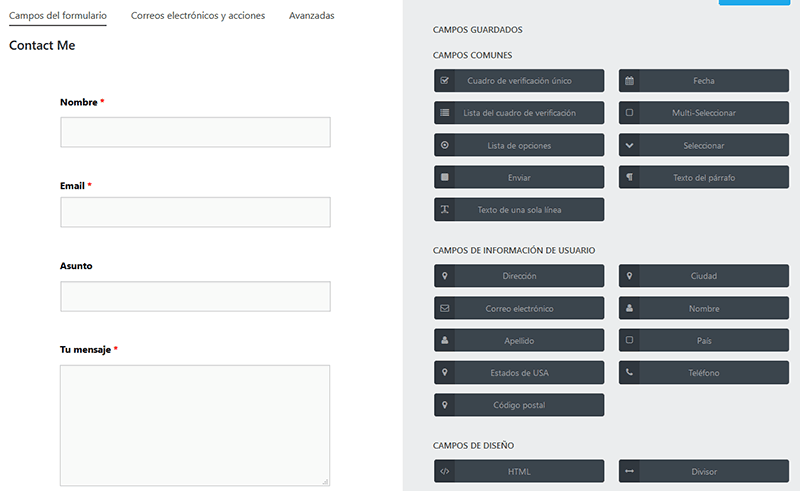The width and height of the screenshot is (800, 491).
Task: Click the Nombre label in the form
Action: point(79,102)
